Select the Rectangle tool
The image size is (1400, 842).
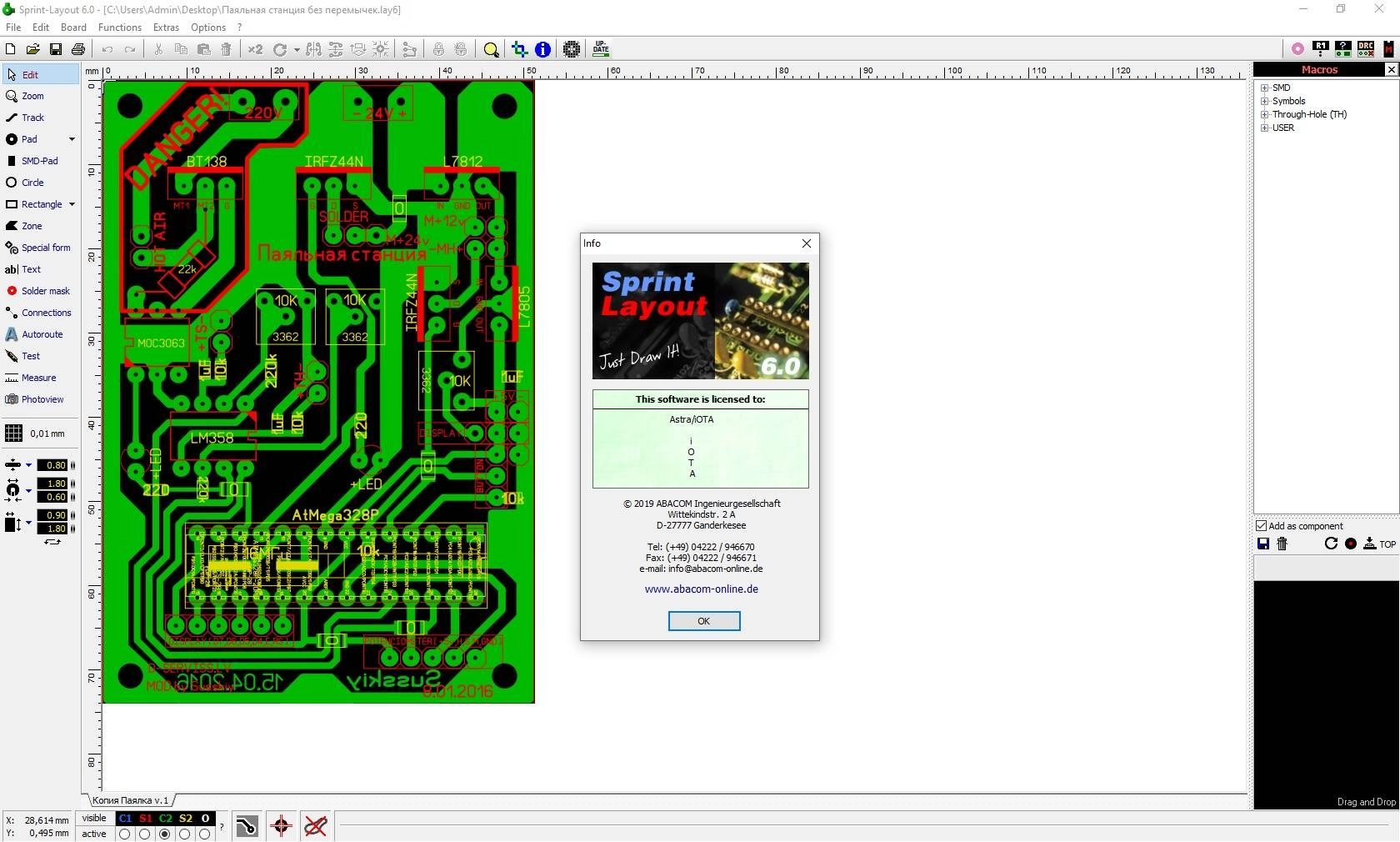[x=33, y=204]
